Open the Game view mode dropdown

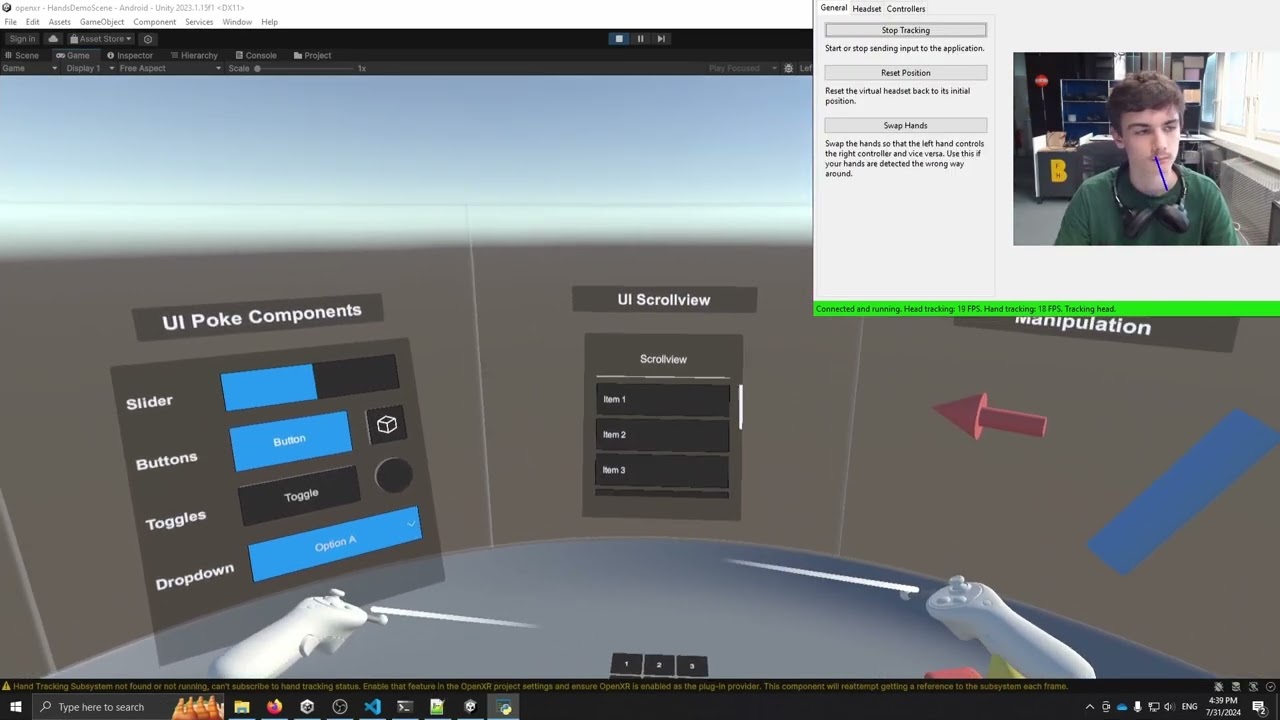pos(28,68)
